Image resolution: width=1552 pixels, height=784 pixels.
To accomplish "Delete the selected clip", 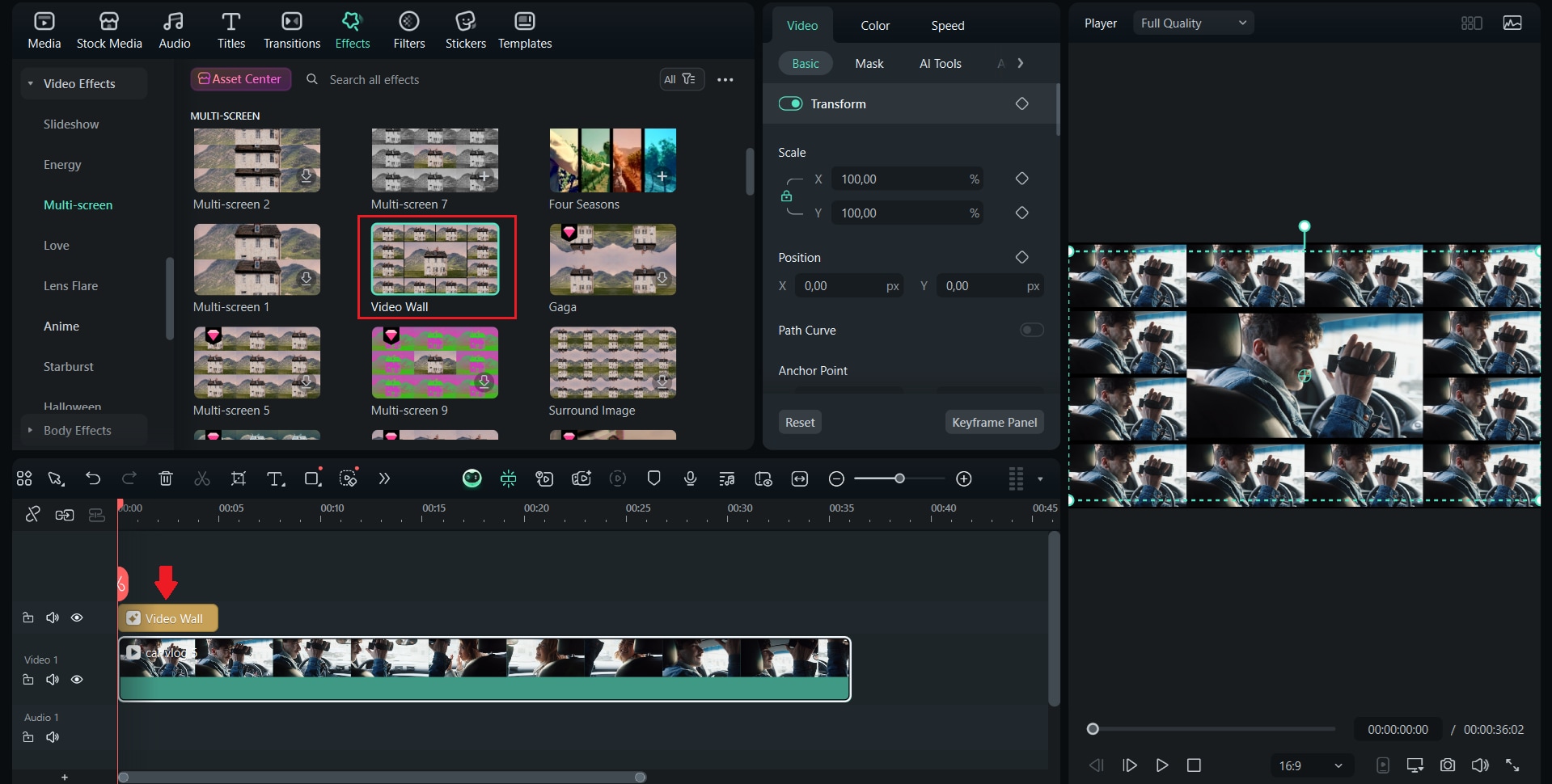I will pos(166,478).
